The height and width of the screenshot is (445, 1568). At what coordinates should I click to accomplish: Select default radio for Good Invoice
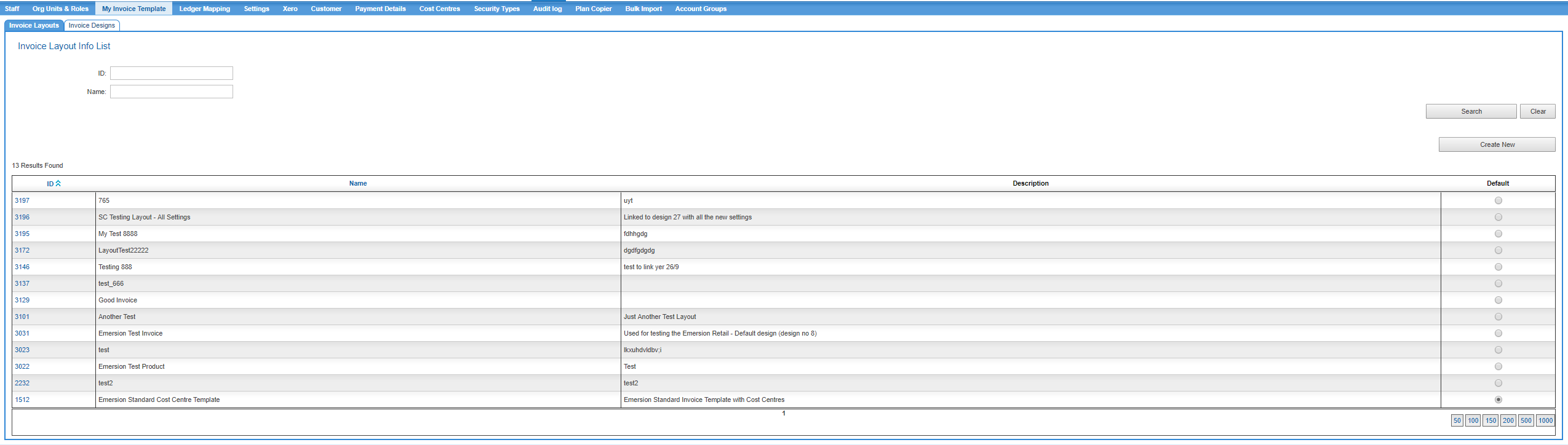coord(1498,300)
